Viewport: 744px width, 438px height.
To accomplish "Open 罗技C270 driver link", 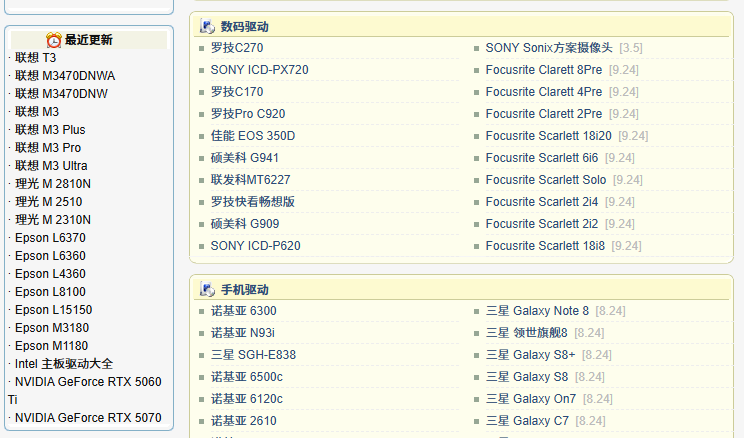I will tap(237, 48).
